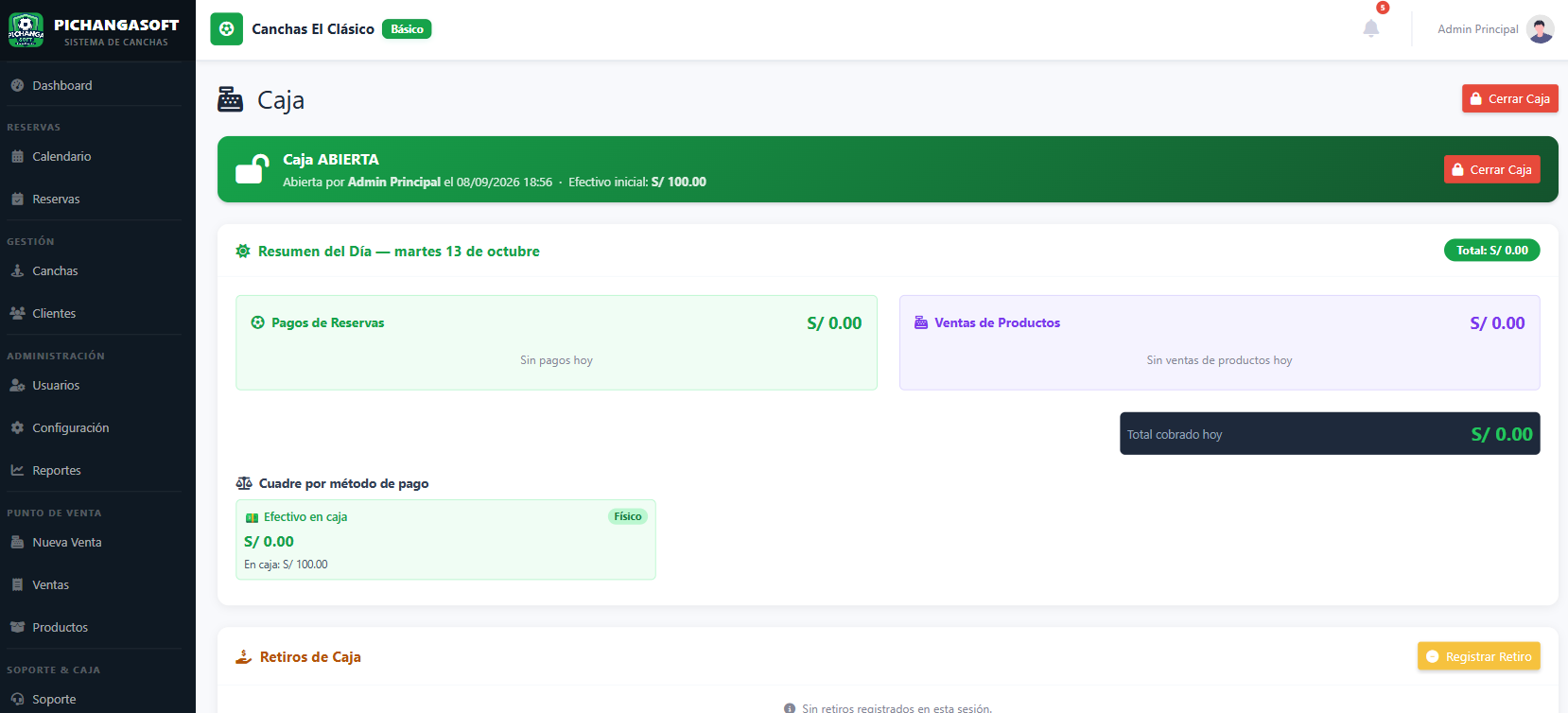The image size is (1568, 713).
Task: Click the Clientes people icon
Action: 17,313
